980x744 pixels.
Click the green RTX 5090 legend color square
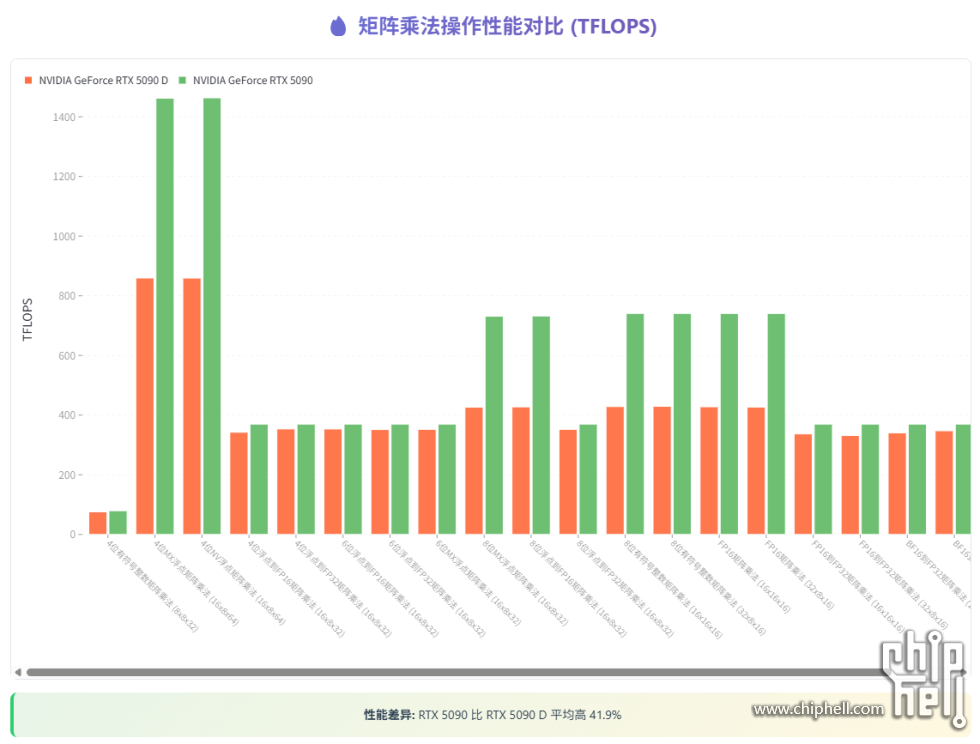tap(182, 80)
